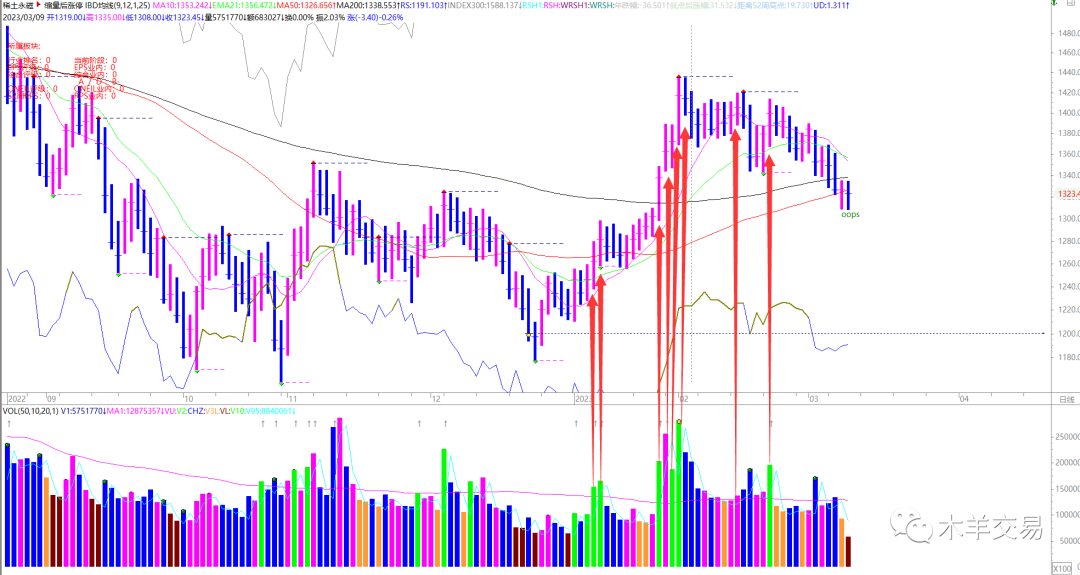Click the 04 month marker on the date axis
Viewport: 1080px width, 575px height.
[964, 399]
